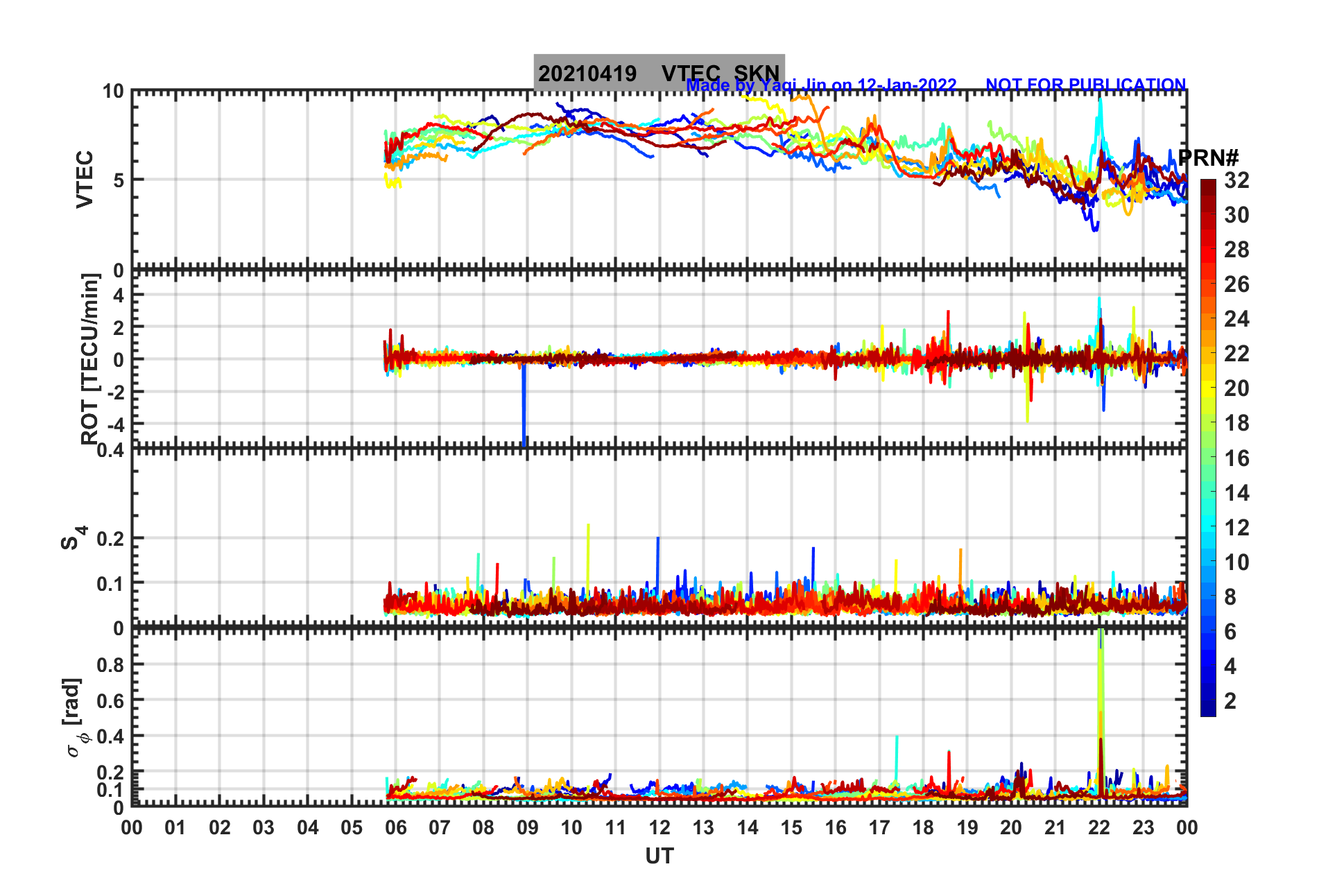Click the colorbar tick label 14
1319x896 pixels.
coord(1236,493)
